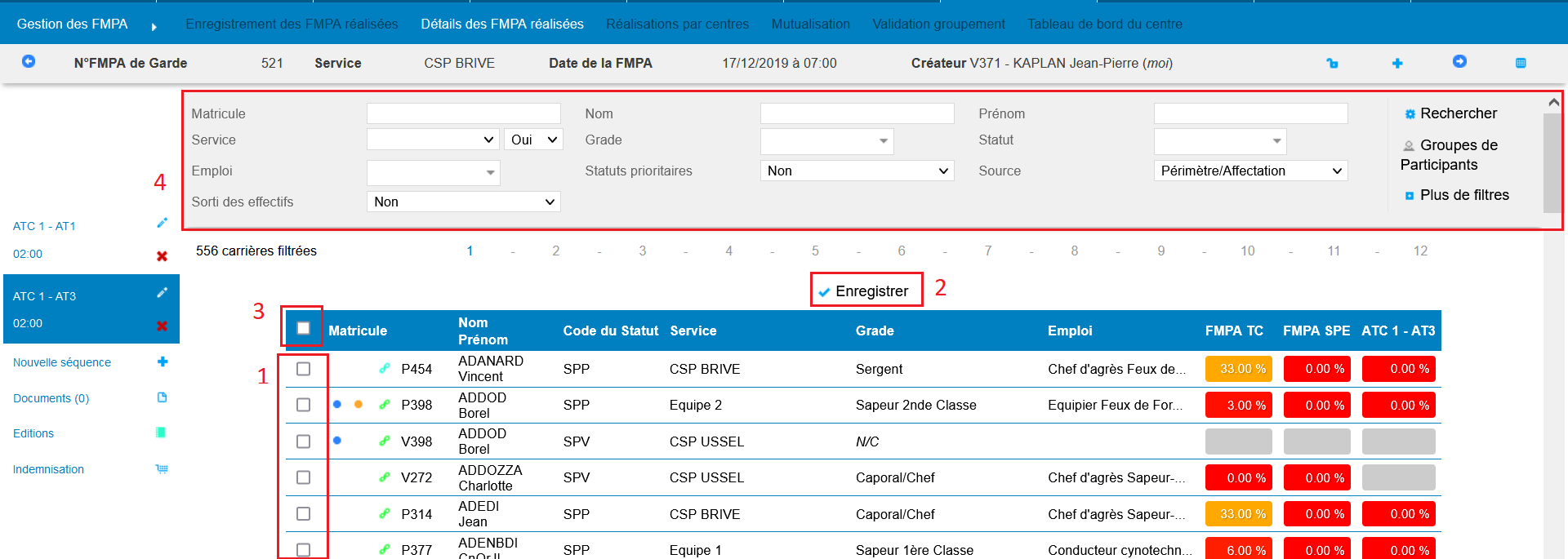Click into the Matricule input field
Image resolution: width=1568 pixels, height=559 pixels.
(x=463, y=113)
